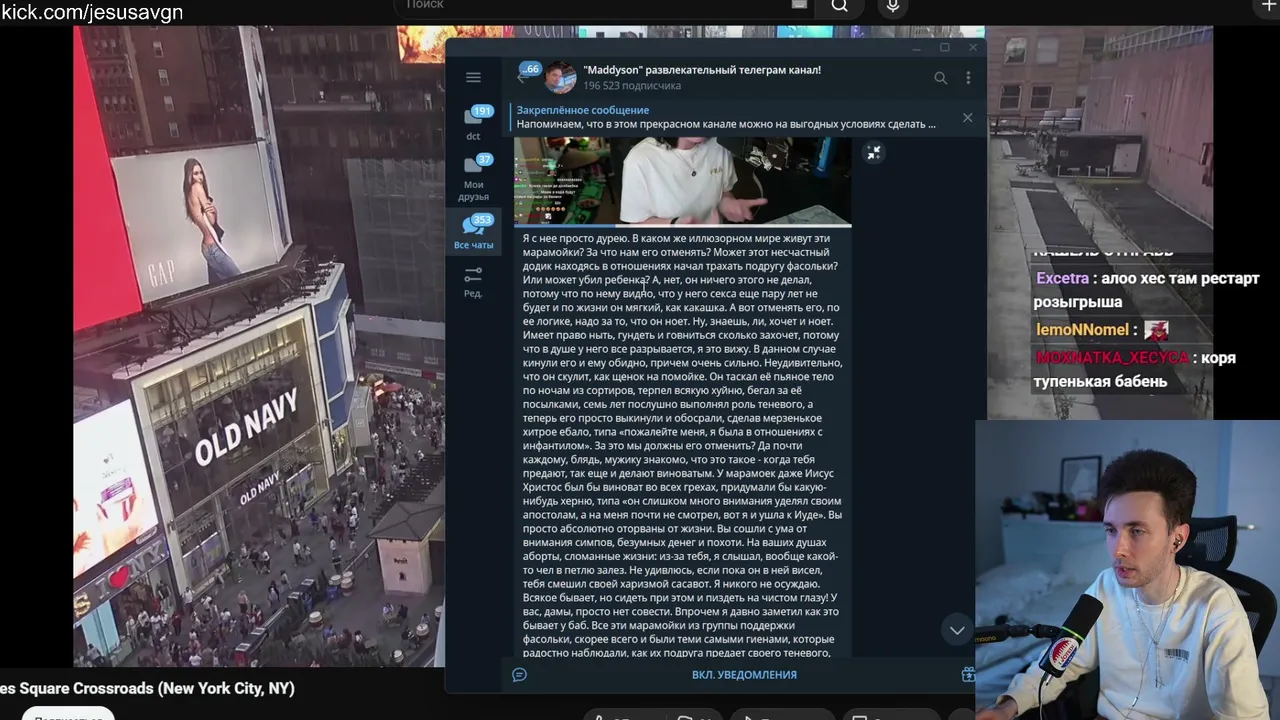Click the Times Square livestream video player

pyautogui.click(x=258, y=345)
